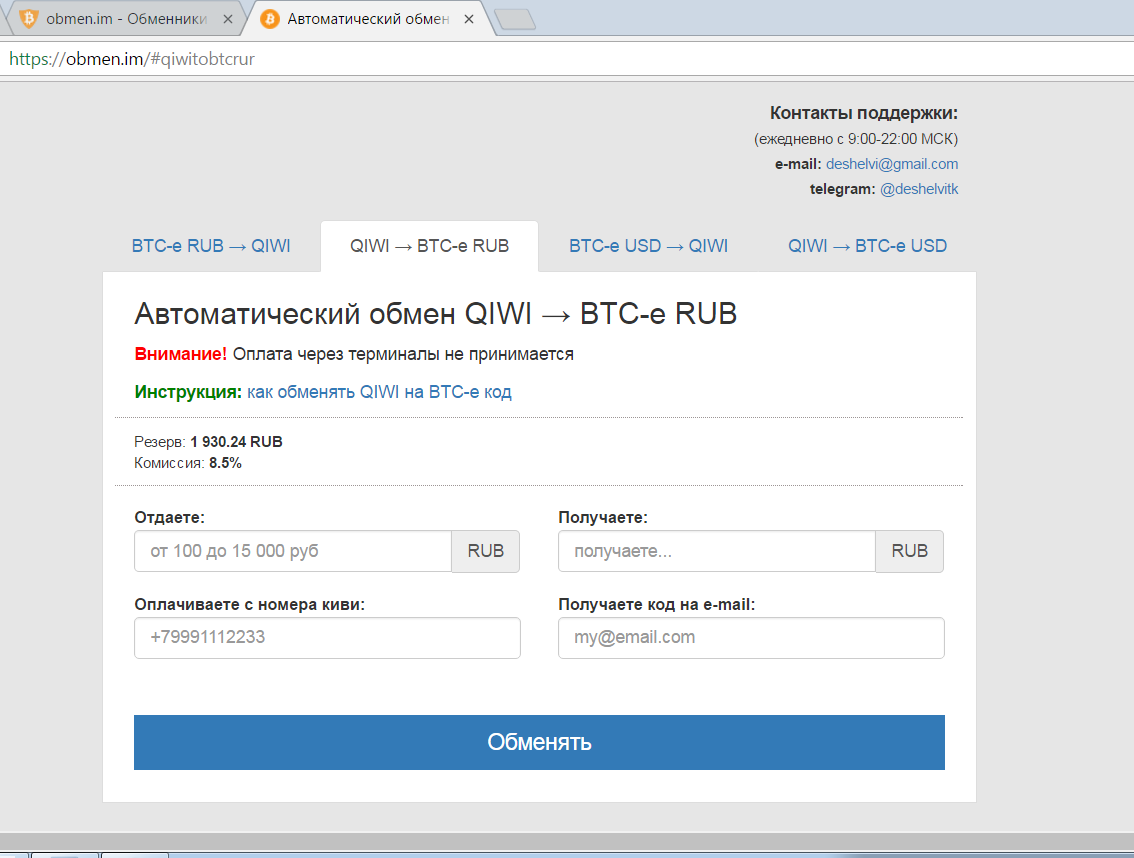Go to the BTC-e USD → QIWI tab

(x=648, y=246)
